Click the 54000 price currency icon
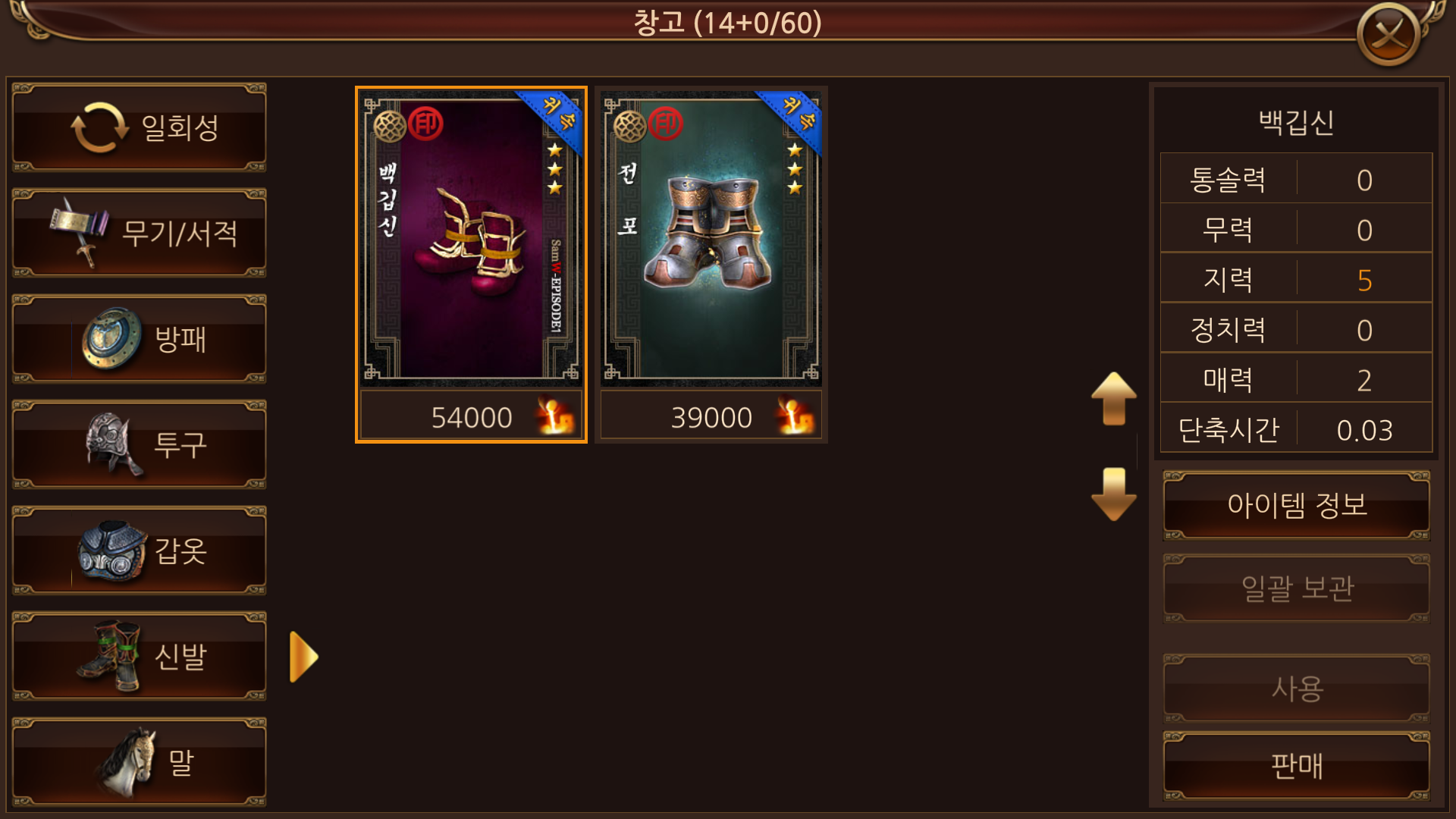 click(555, 416)
